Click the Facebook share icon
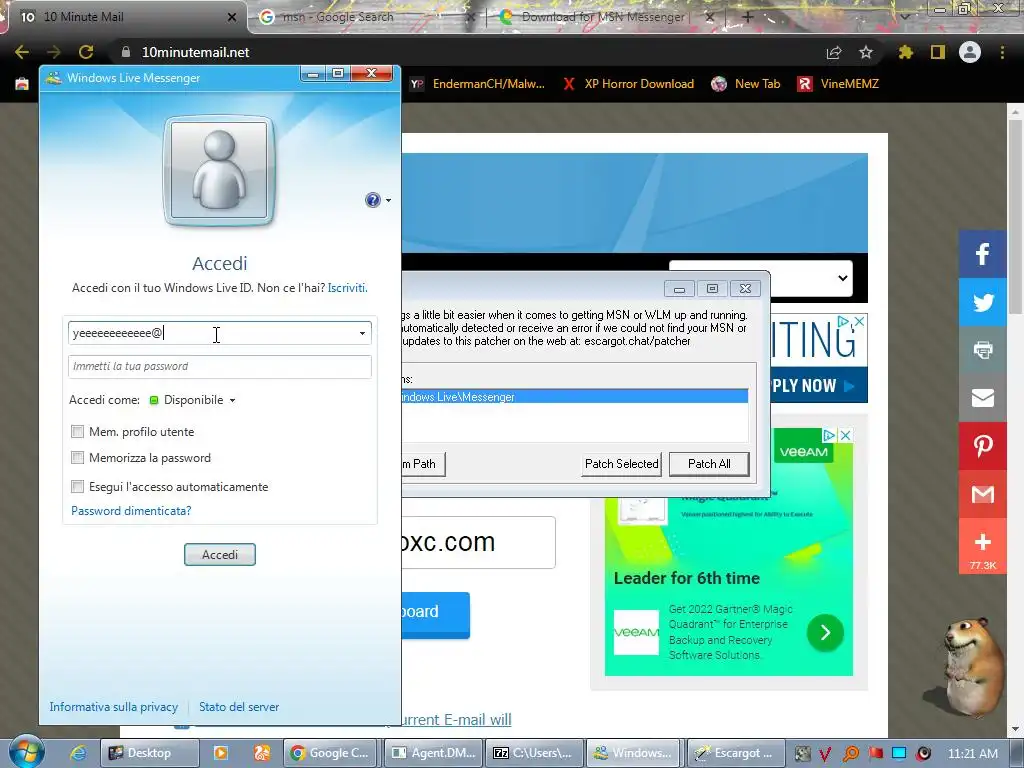Image resolution: width=1024 pixels, height=768 pixels. click(982, 254)
